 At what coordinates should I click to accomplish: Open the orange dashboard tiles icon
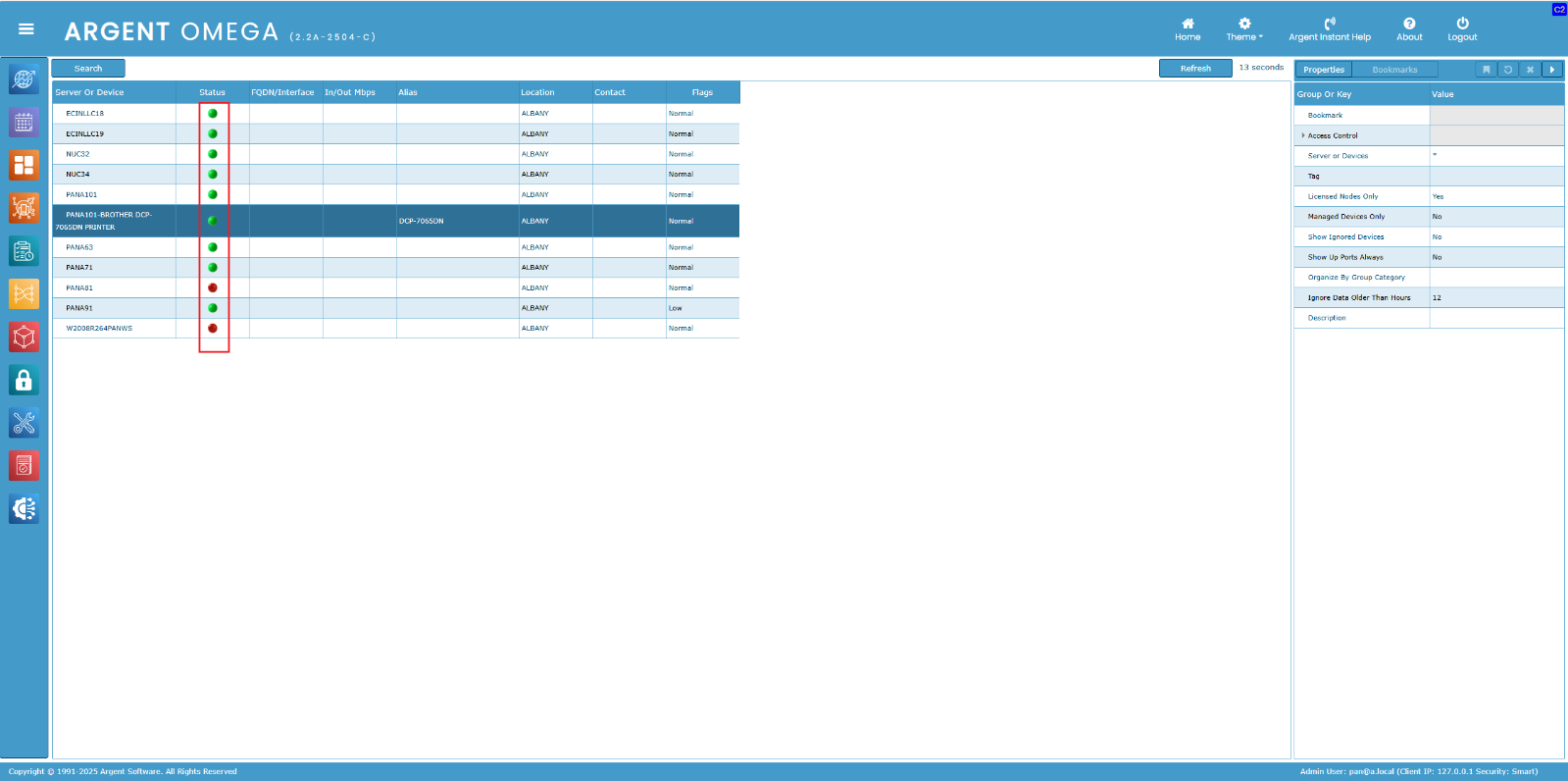24,165
